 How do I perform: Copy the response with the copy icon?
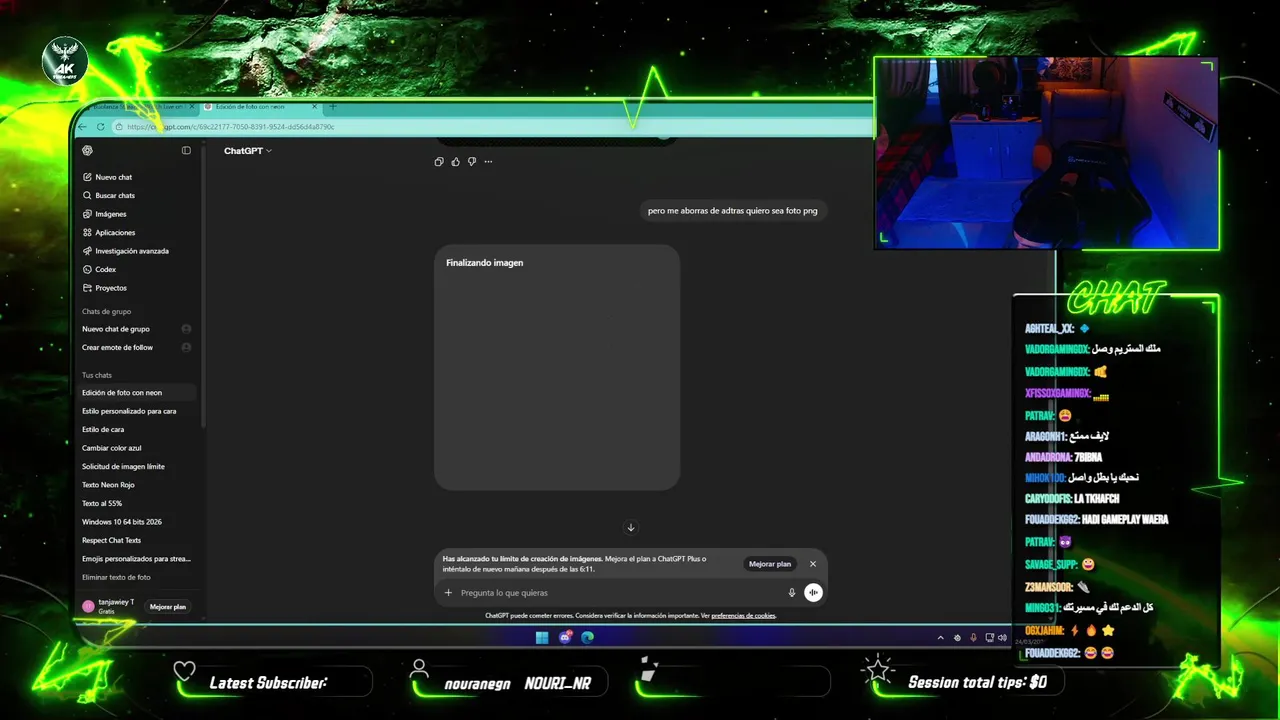pos(439,162)
